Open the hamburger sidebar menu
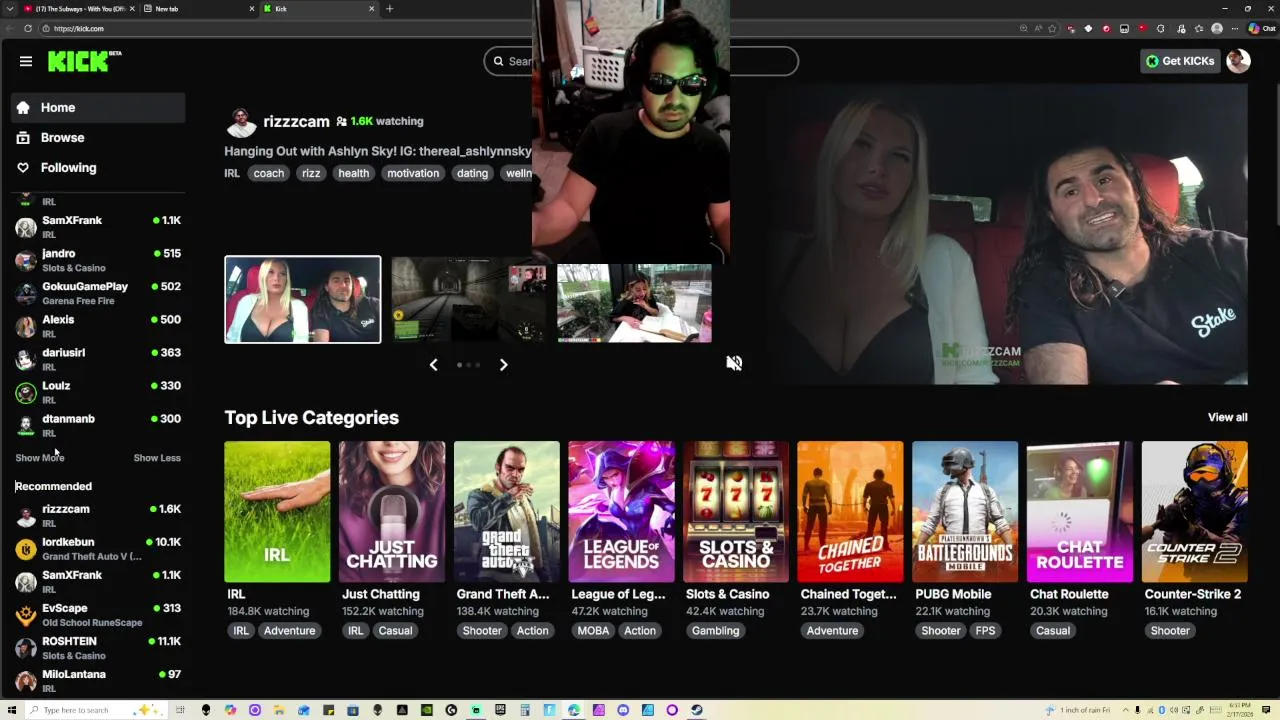This screenshot has height=720, width=1280. click(26, 61)
